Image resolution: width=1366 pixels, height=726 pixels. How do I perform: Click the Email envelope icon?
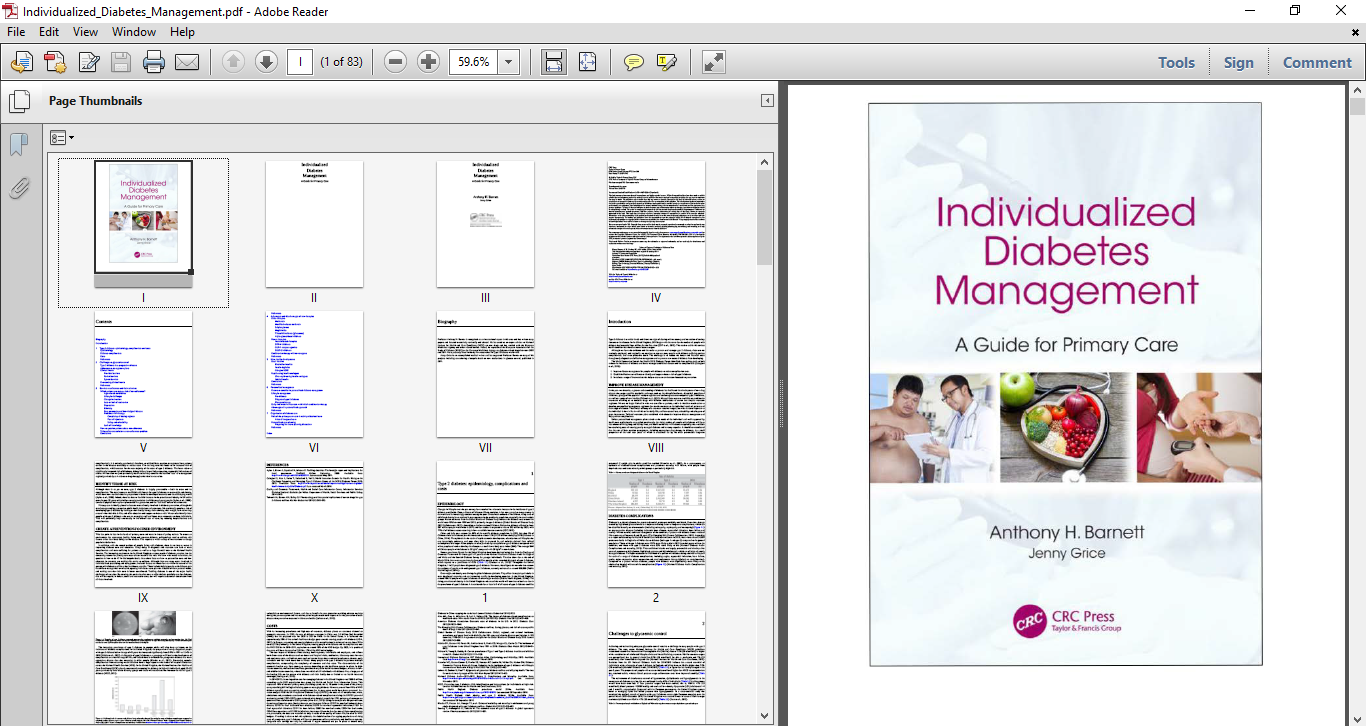point(187,62)
